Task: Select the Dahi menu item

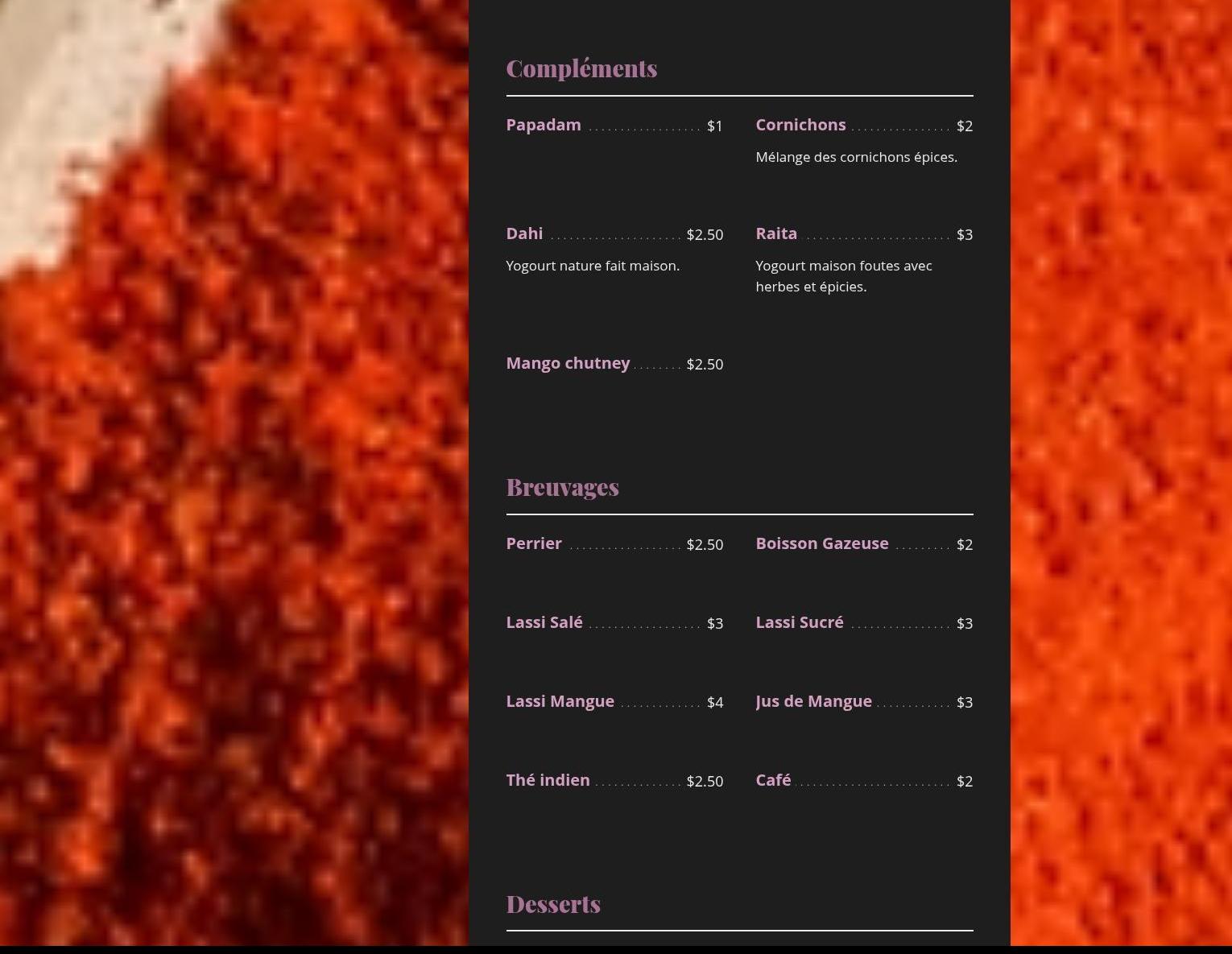Action: [524, 233]
